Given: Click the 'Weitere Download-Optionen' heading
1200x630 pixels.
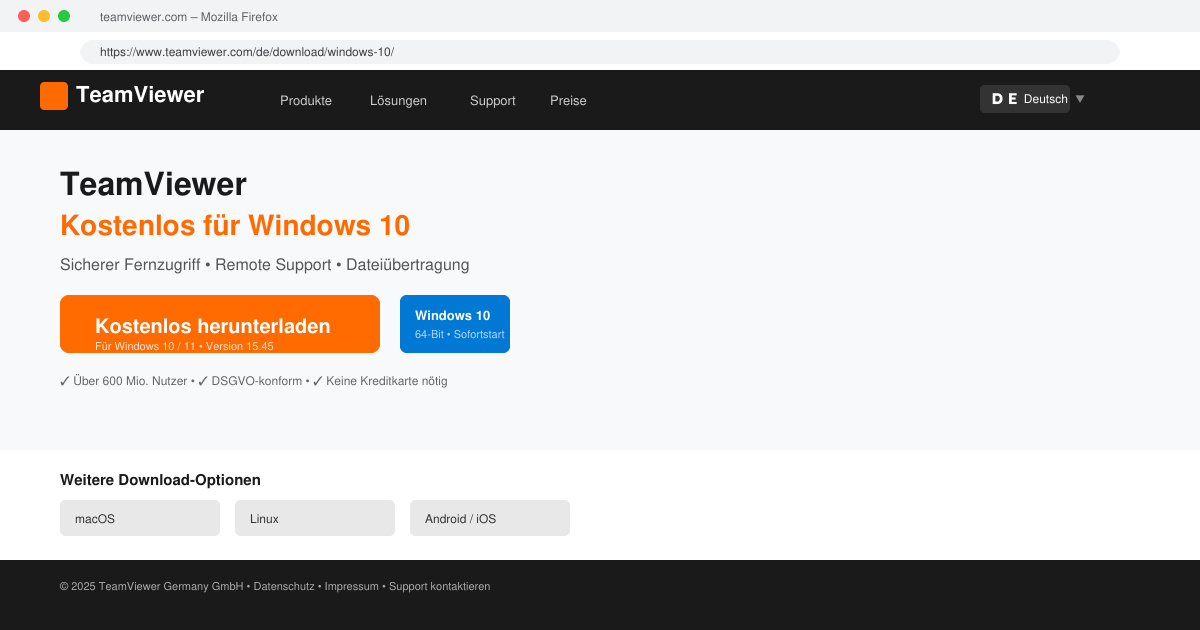Looking at the screenshot, I should [160, 480].
